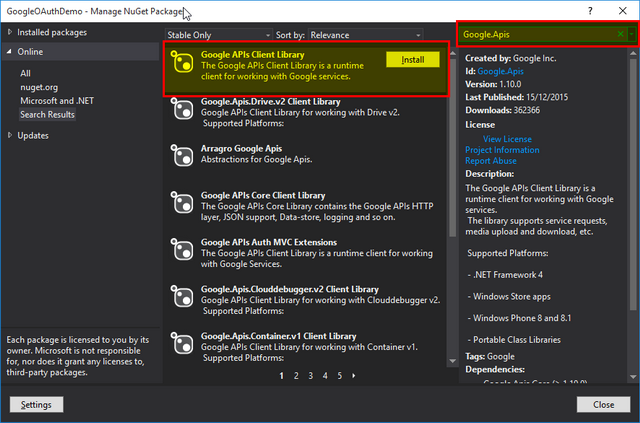640x423 pixels.
Task: Click the Close button at bottom
Action: pos(603,405)
